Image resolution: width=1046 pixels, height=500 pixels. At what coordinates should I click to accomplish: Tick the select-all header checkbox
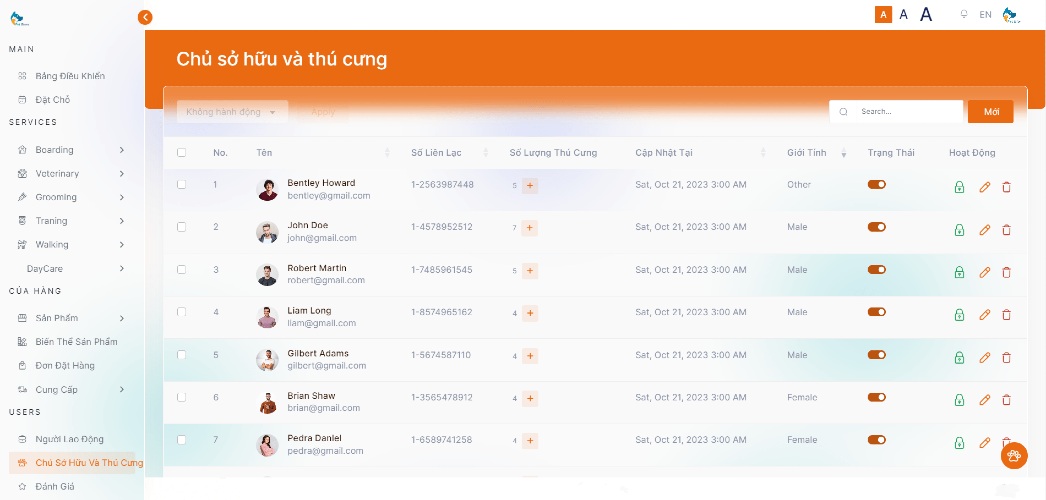coord(181,153)
